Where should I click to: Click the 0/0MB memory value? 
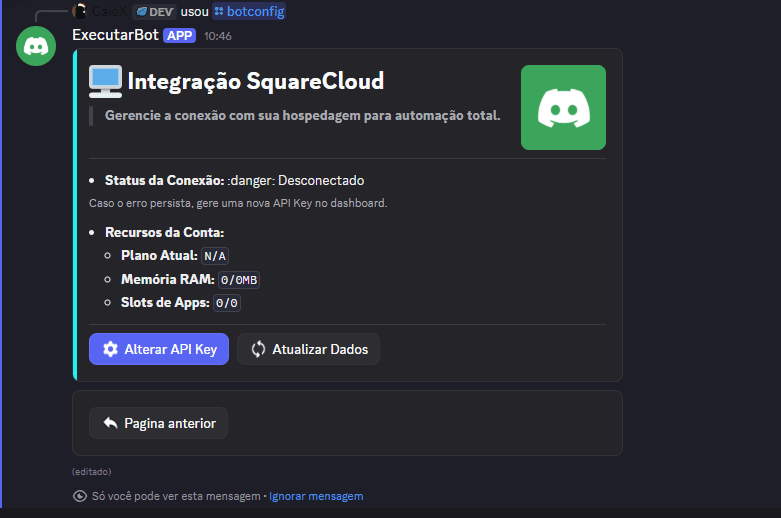point(239,280)
